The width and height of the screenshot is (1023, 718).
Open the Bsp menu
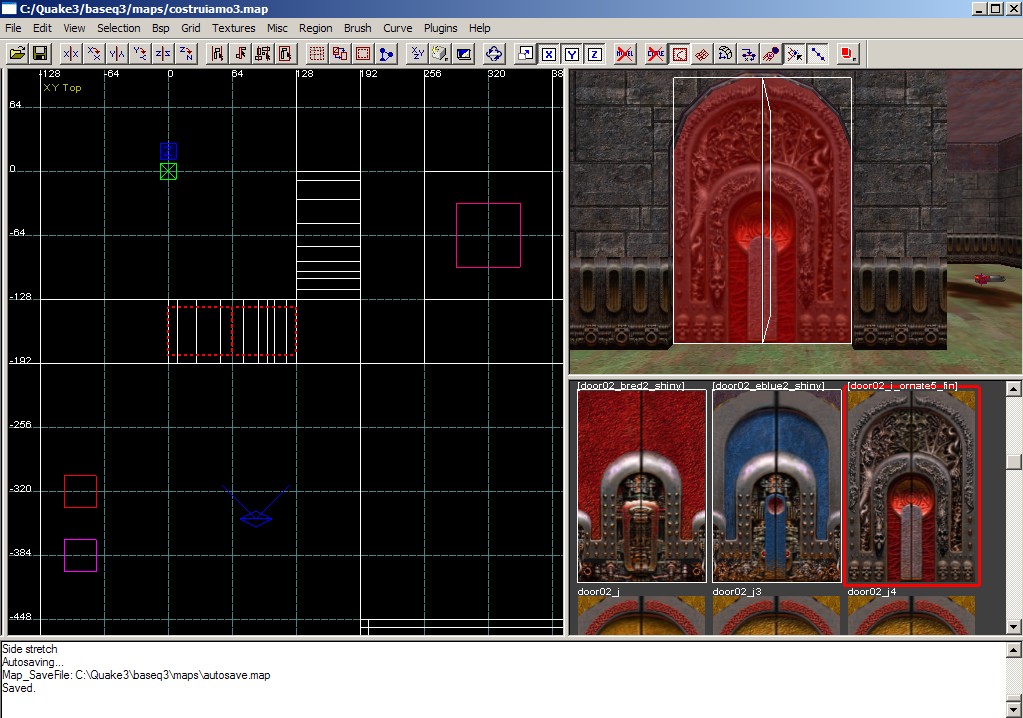(x=160, y=28)
